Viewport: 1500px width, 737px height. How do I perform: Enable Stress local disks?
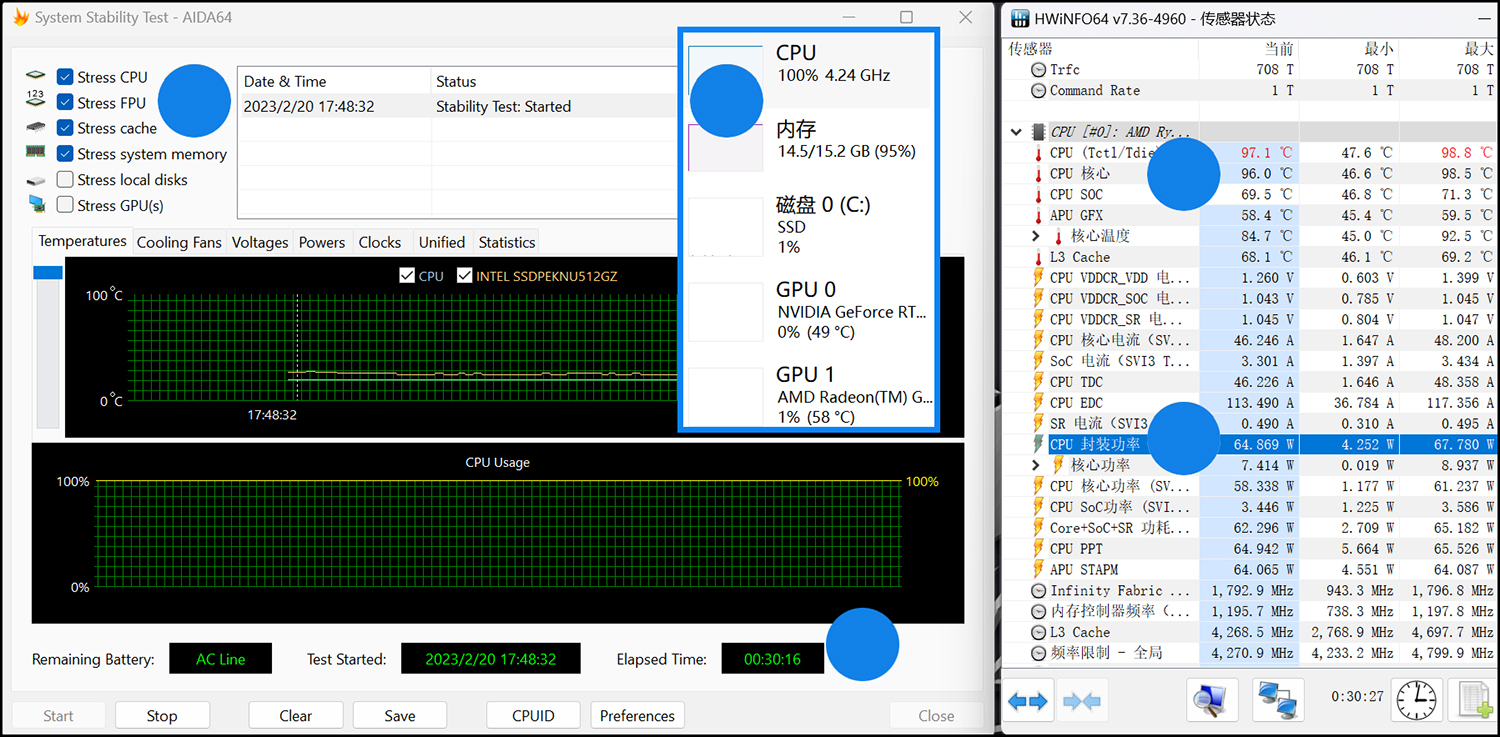[65, 180]
